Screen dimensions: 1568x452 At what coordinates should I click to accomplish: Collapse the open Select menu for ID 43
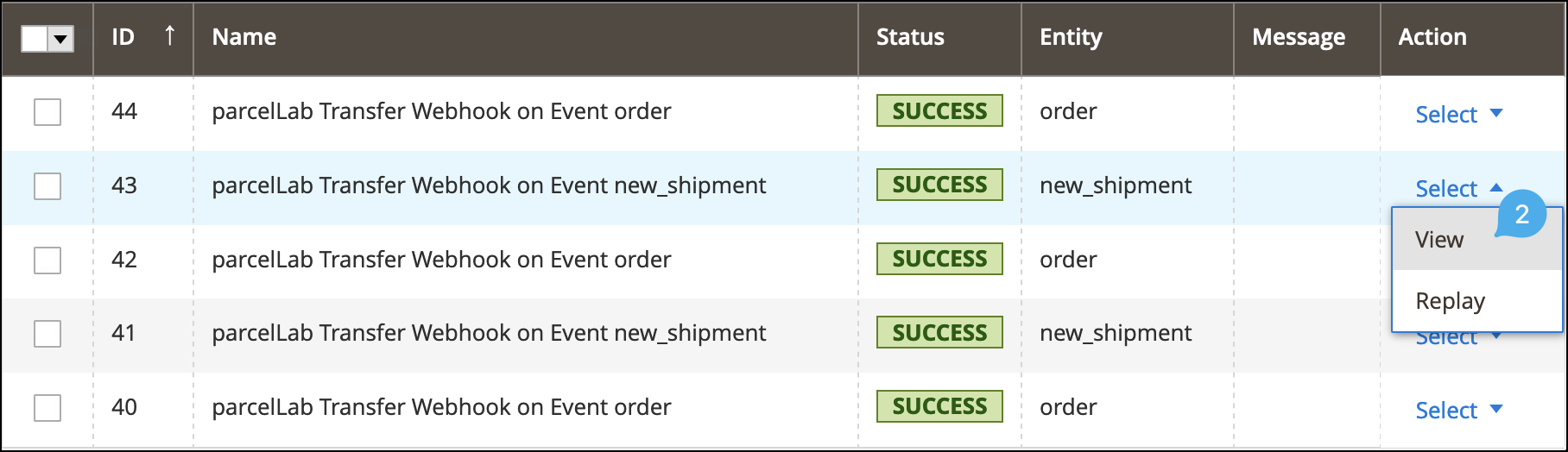[x=1458, y=188]
